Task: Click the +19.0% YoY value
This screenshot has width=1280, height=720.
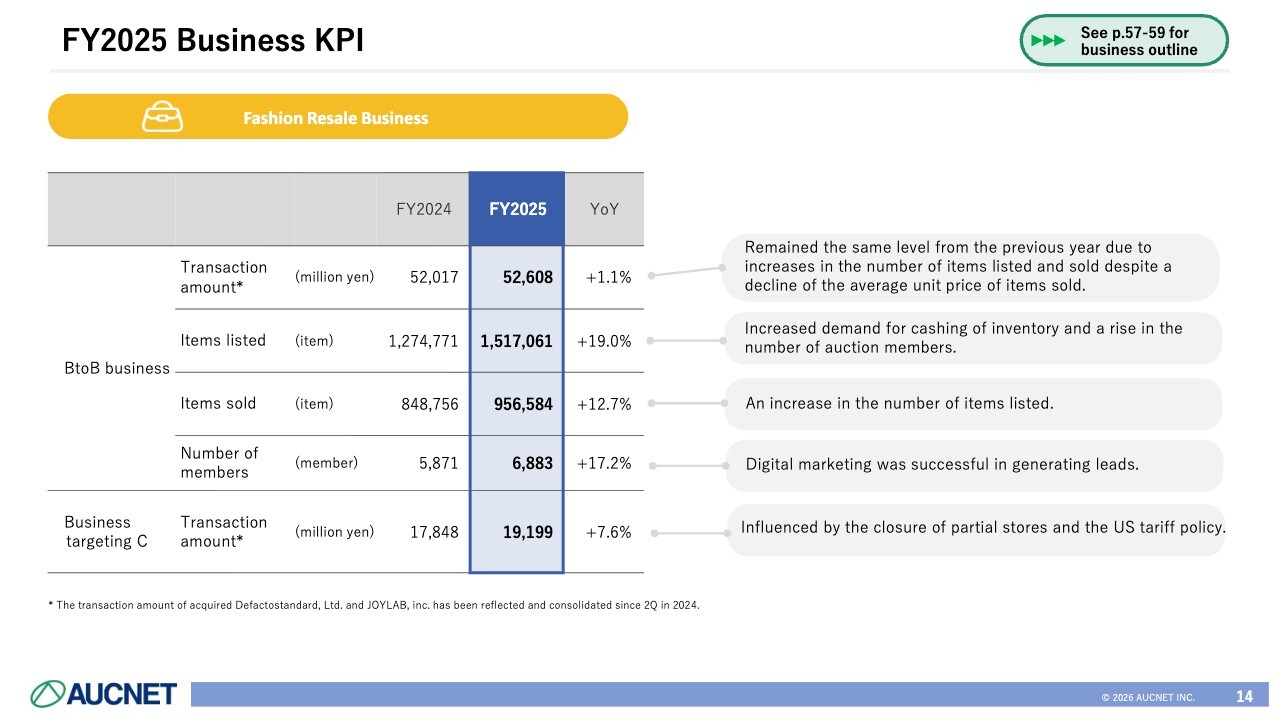Action: pos(604,341)
